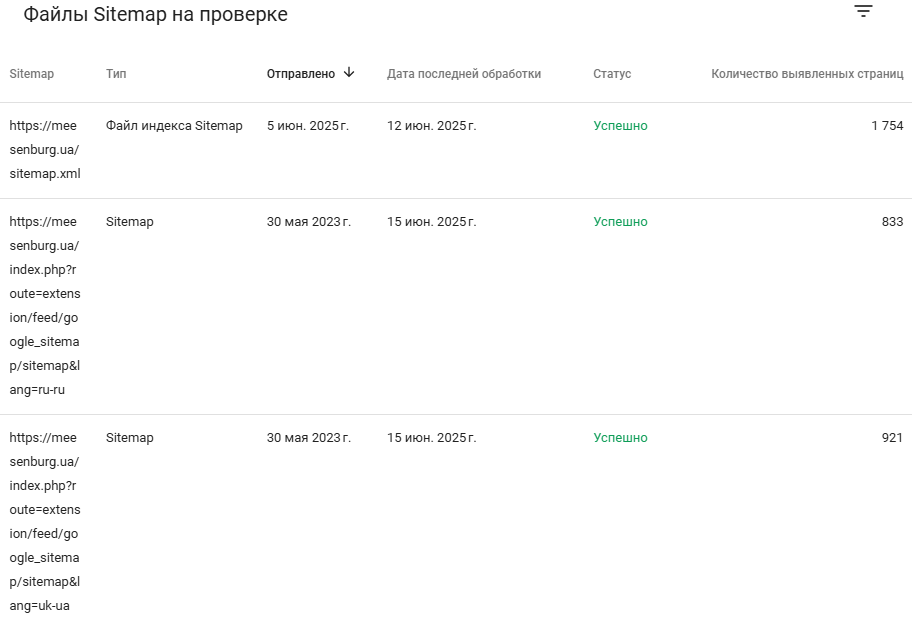Click the 921 discovered pages value
The height and width of the screenshot is (624, 912).
point(892,437)
